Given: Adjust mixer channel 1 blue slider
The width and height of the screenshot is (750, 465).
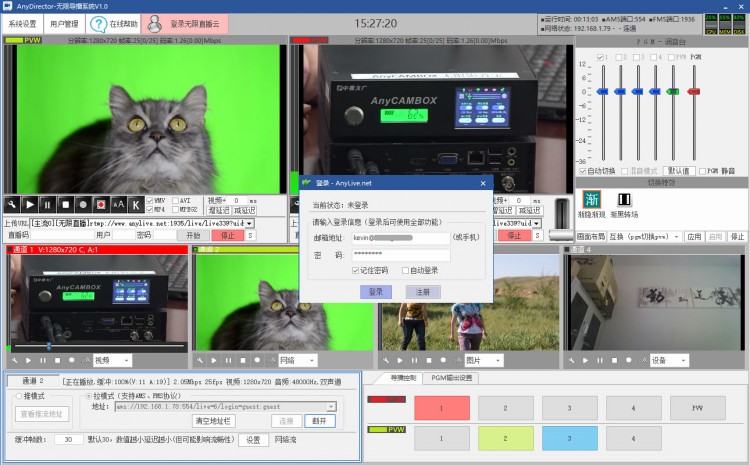Looking at the screenshot, I should click(x=603, y=91).
